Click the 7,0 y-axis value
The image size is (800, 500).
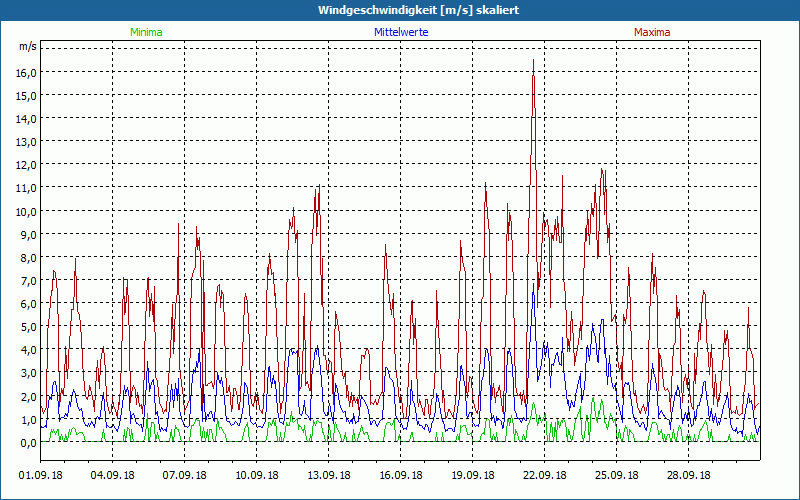(29, 281)
